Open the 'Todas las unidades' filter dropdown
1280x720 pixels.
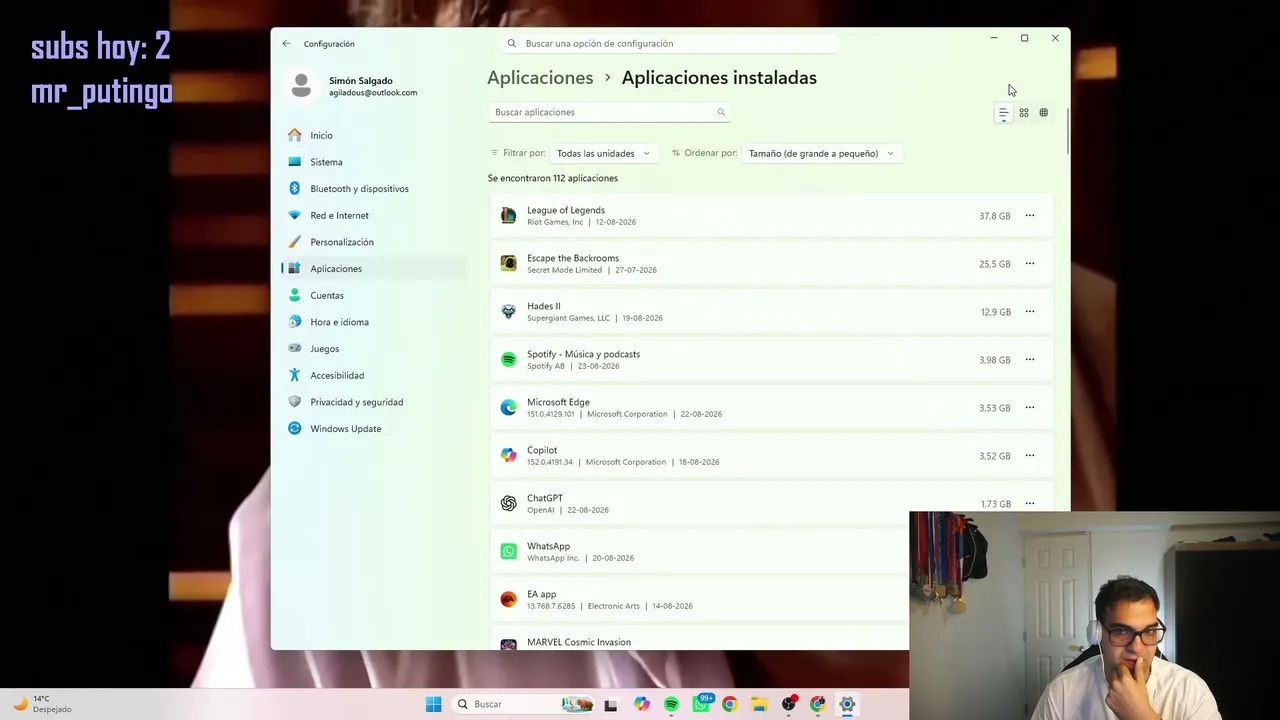[603, 154]
